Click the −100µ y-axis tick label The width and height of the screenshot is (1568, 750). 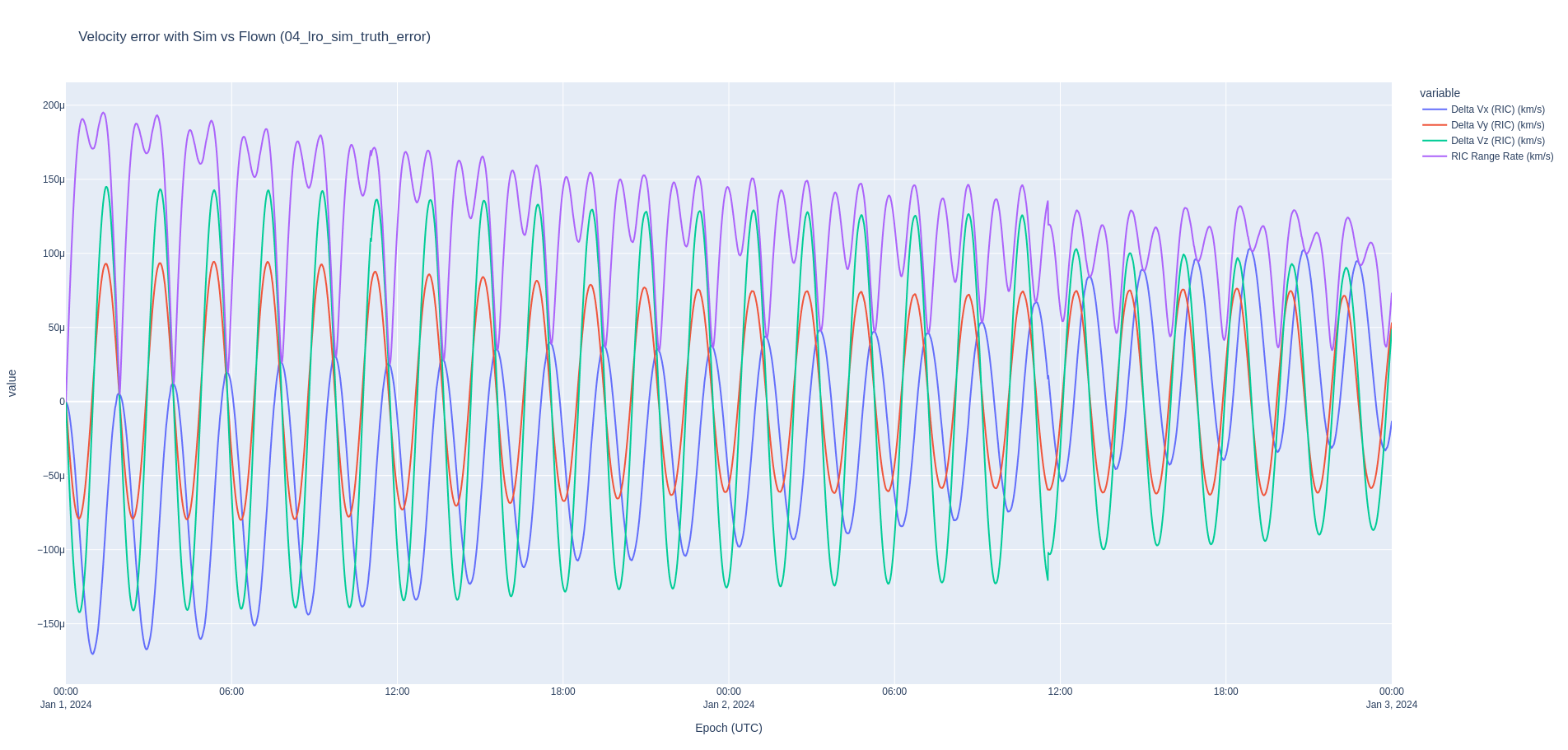tap(50, 550)
